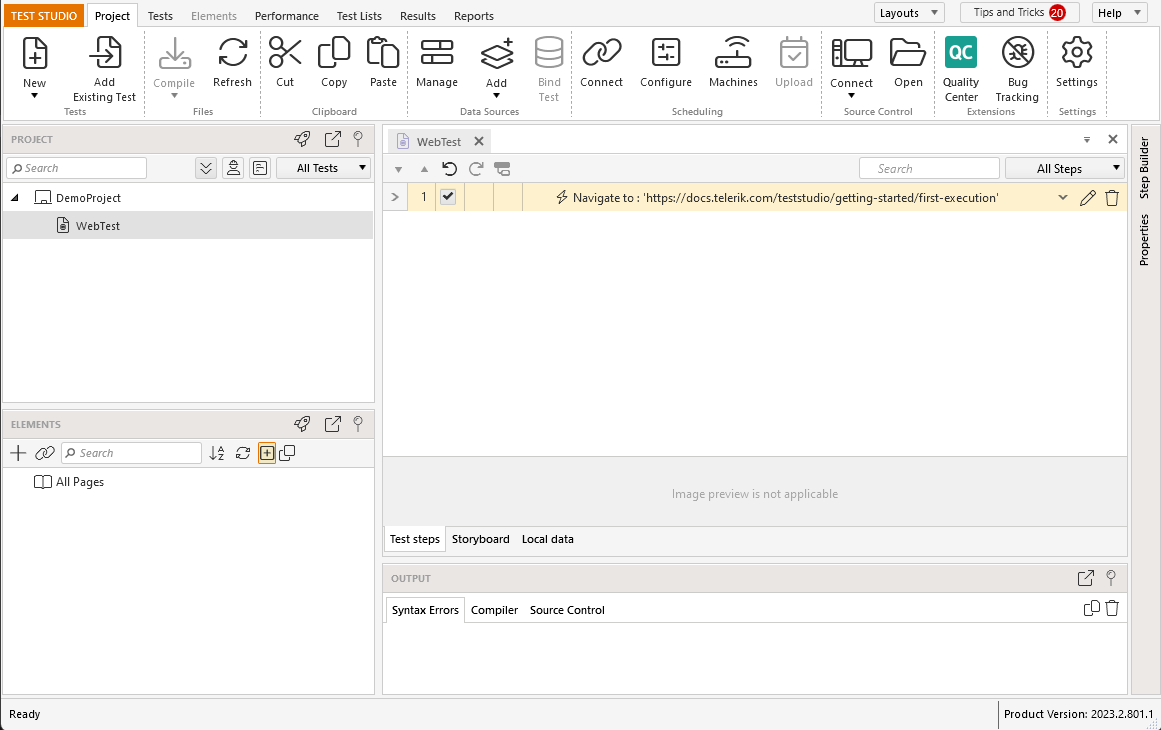Pin the Project panel
Viewport: 1161px width, 730px height.
coord(358,138)
